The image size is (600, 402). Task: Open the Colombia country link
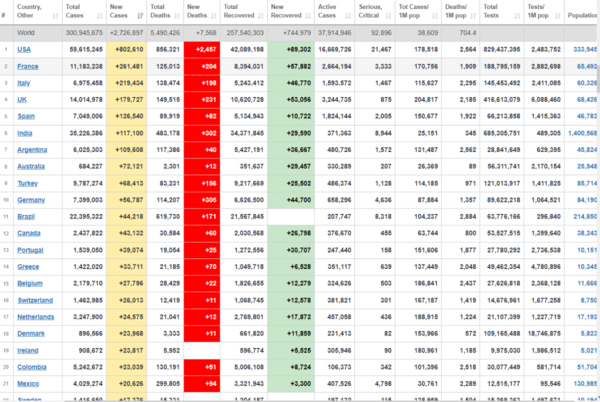[32, 368]
